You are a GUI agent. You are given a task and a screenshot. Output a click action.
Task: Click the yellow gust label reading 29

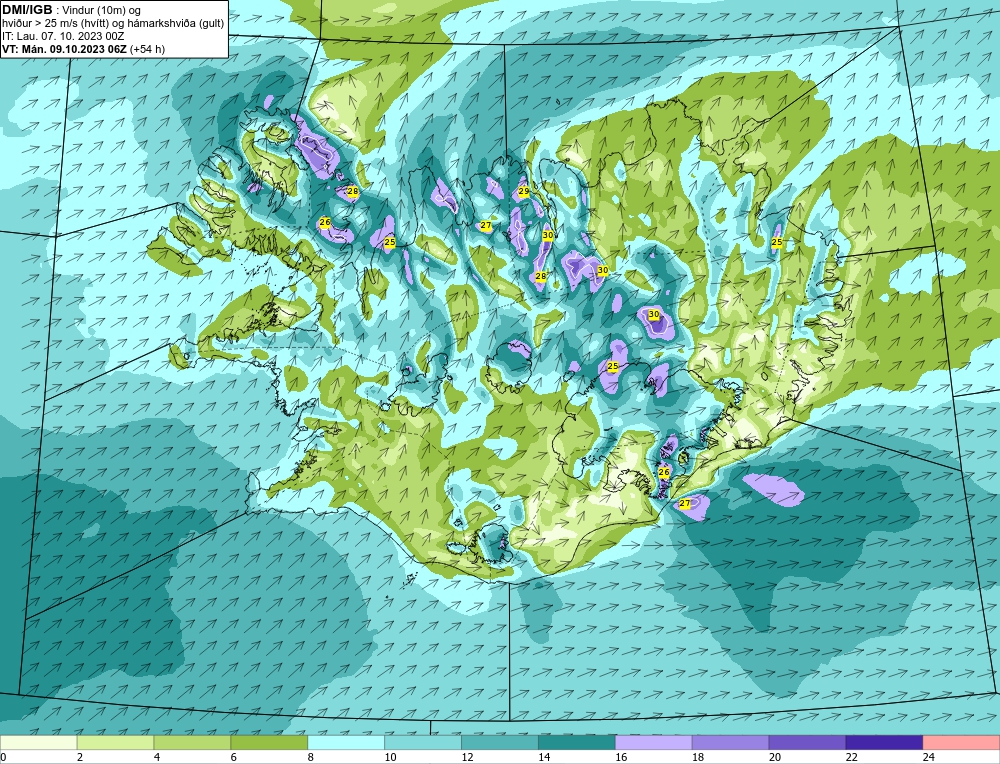(x=524, y=191)
